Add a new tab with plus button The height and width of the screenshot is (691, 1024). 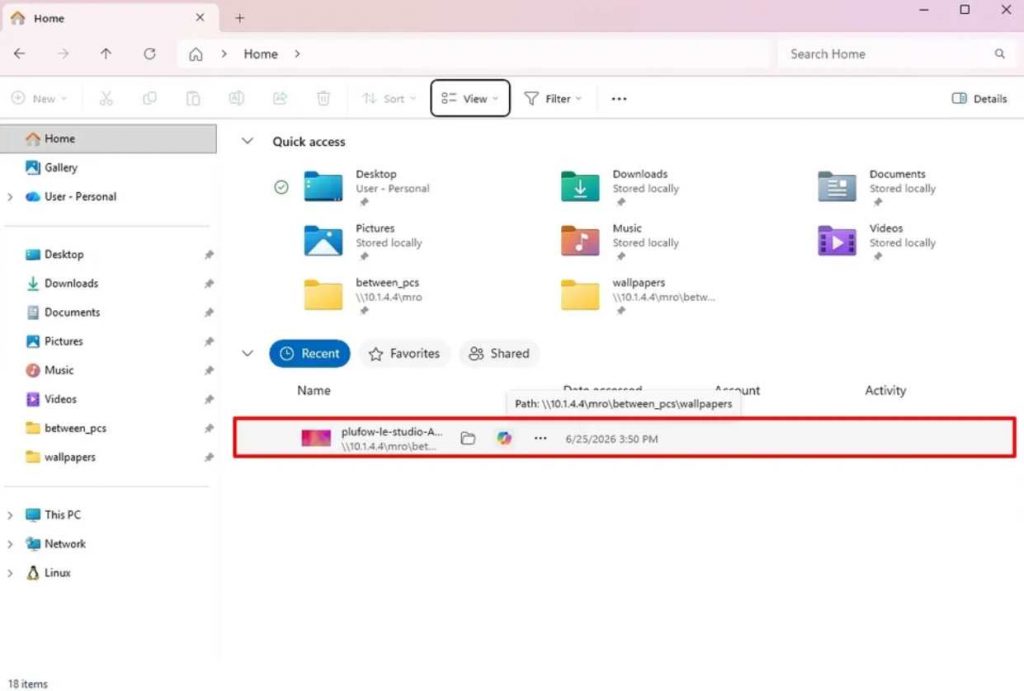pyautogui.click(x=240, y=18)
